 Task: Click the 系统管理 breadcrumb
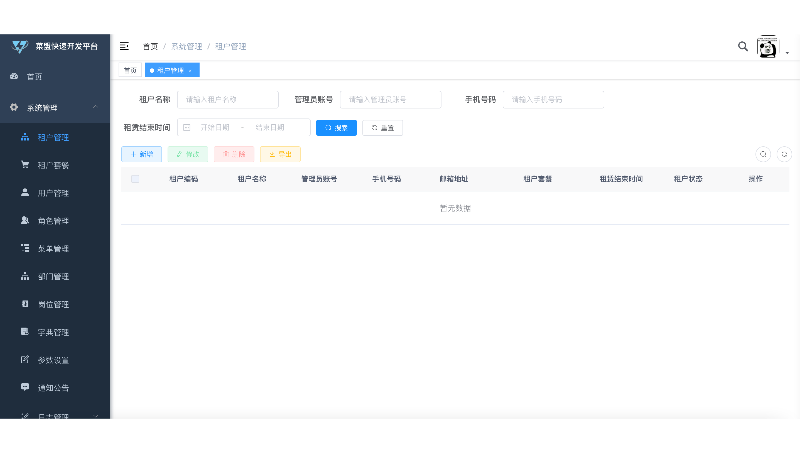187,46
